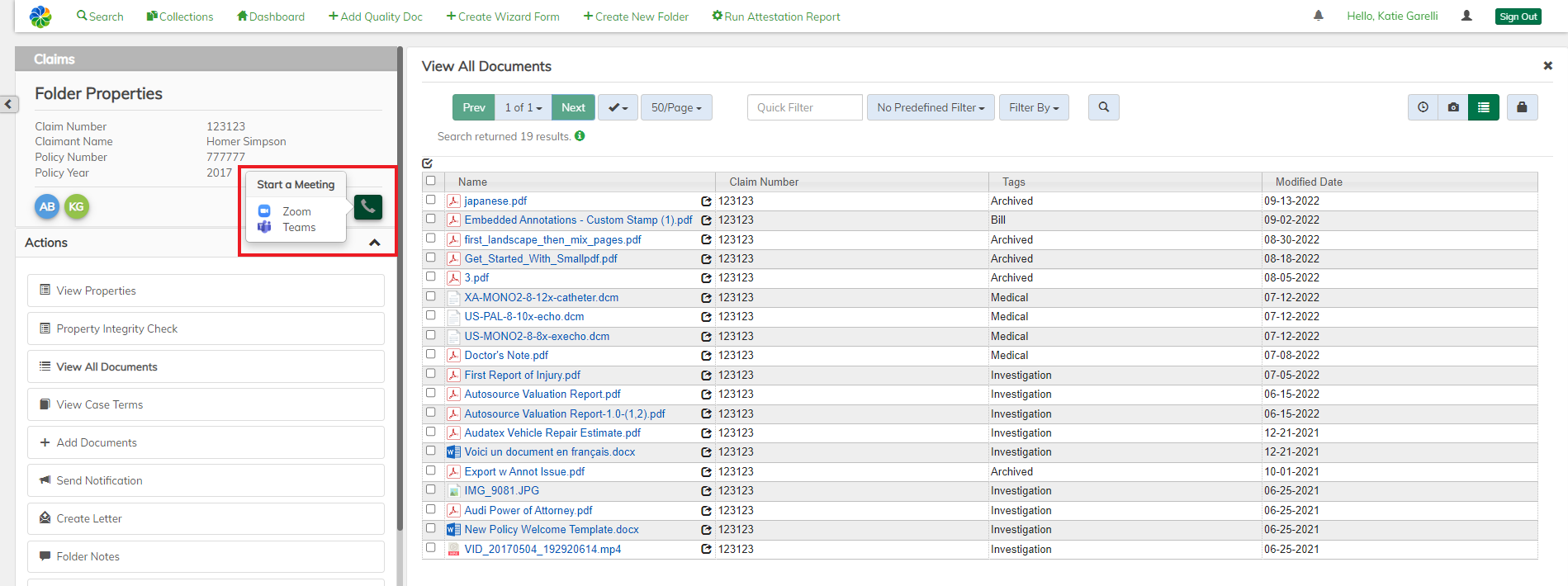Viewport: 1568px width, 586px height.
Task: Click the camera snapshot icon
Action: (1453, 107)
